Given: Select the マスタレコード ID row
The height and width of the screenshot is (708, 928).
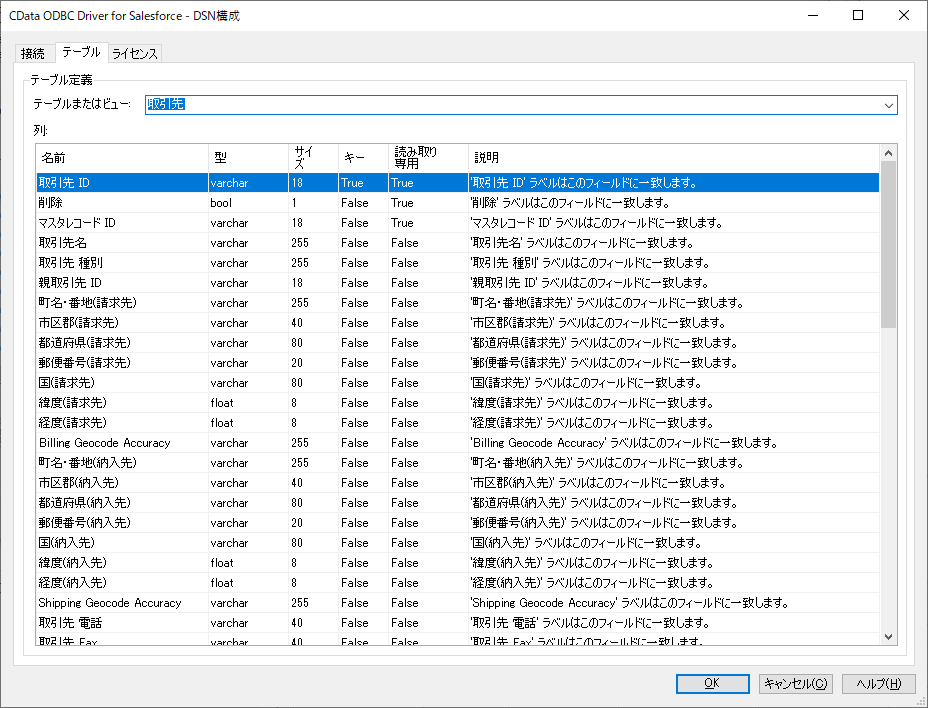Looking at the screenshot, I should 457,223.
